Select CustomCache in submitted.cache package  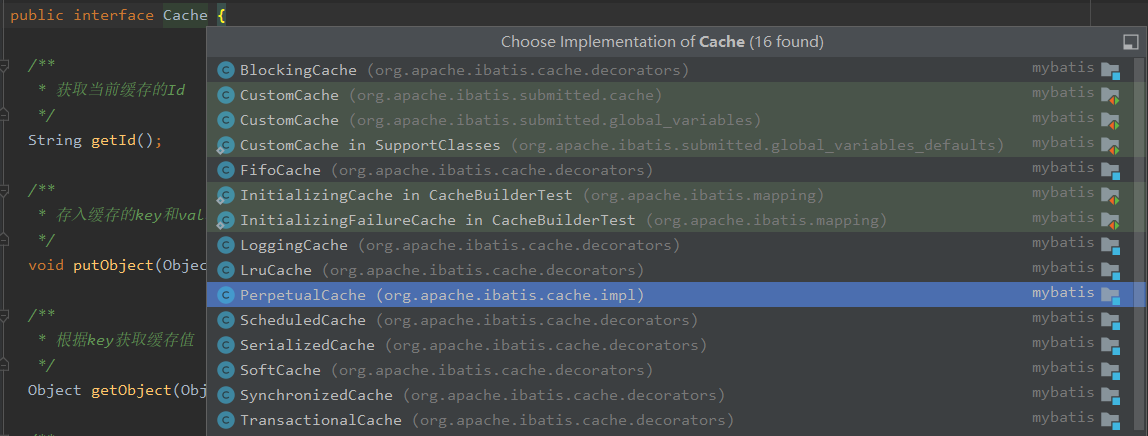tap(289, 95)
